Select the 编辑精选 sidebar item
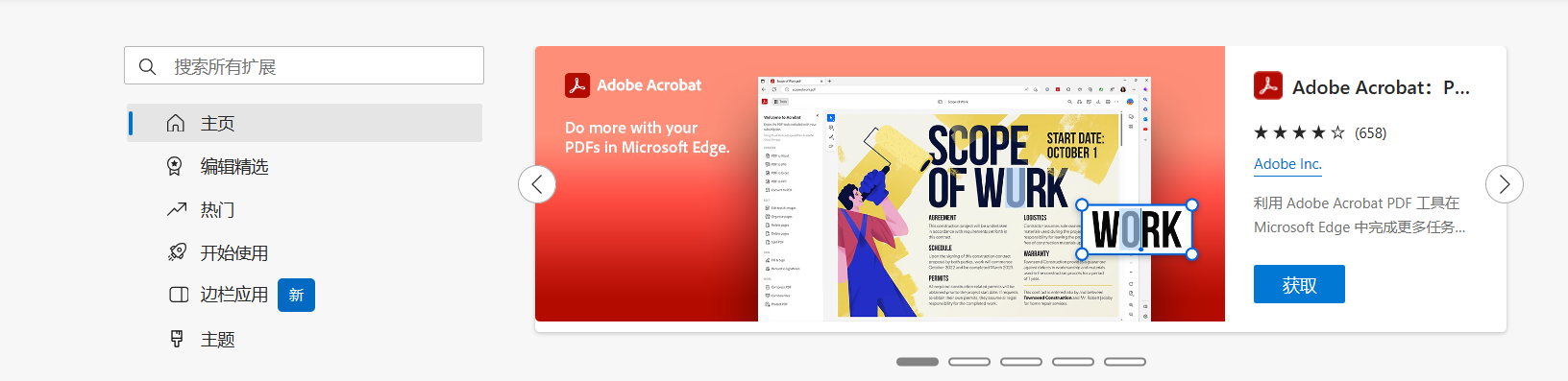This screenshot has width=1568, height=381. (305, 166)
